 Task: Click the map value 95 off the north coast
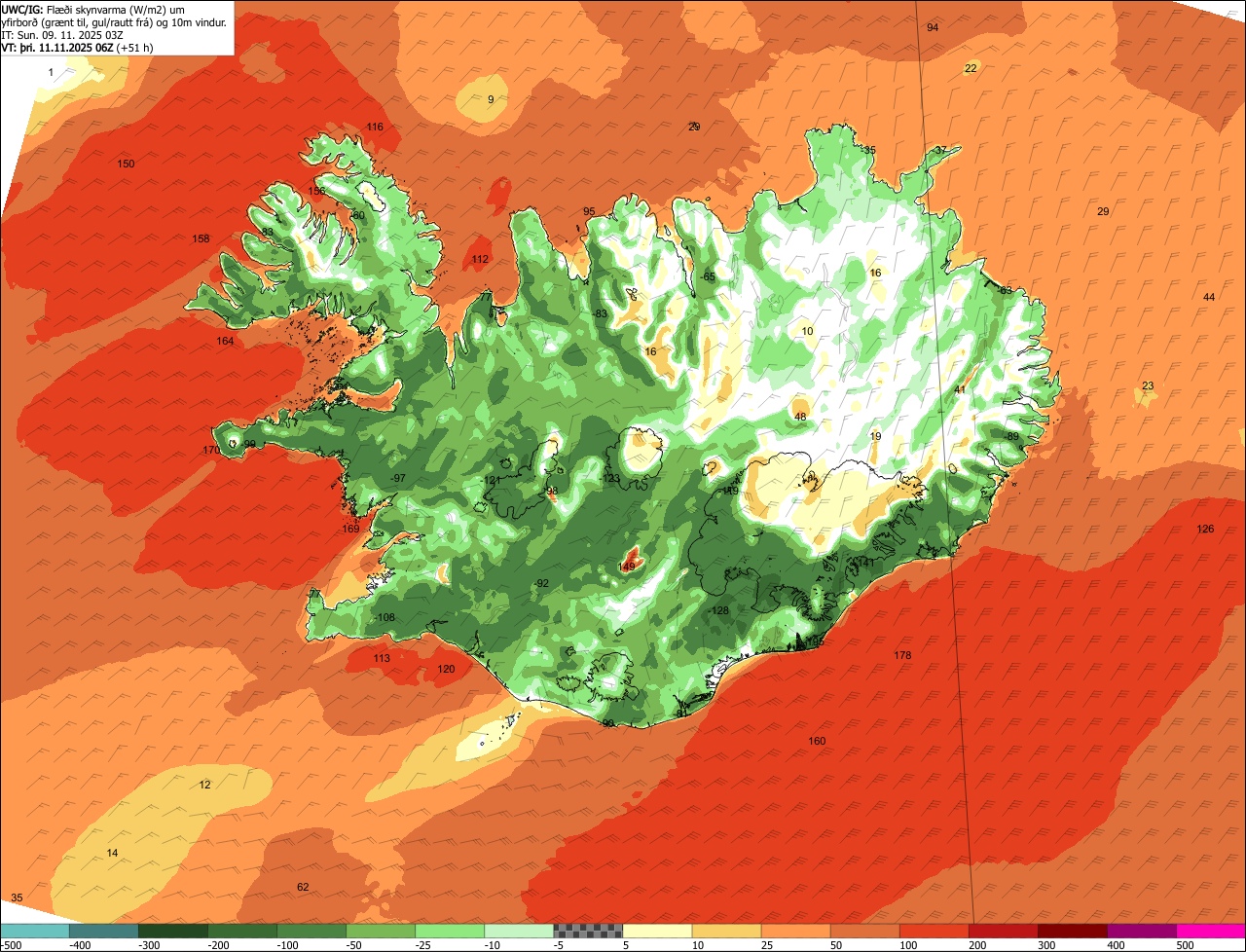[589, 212]
